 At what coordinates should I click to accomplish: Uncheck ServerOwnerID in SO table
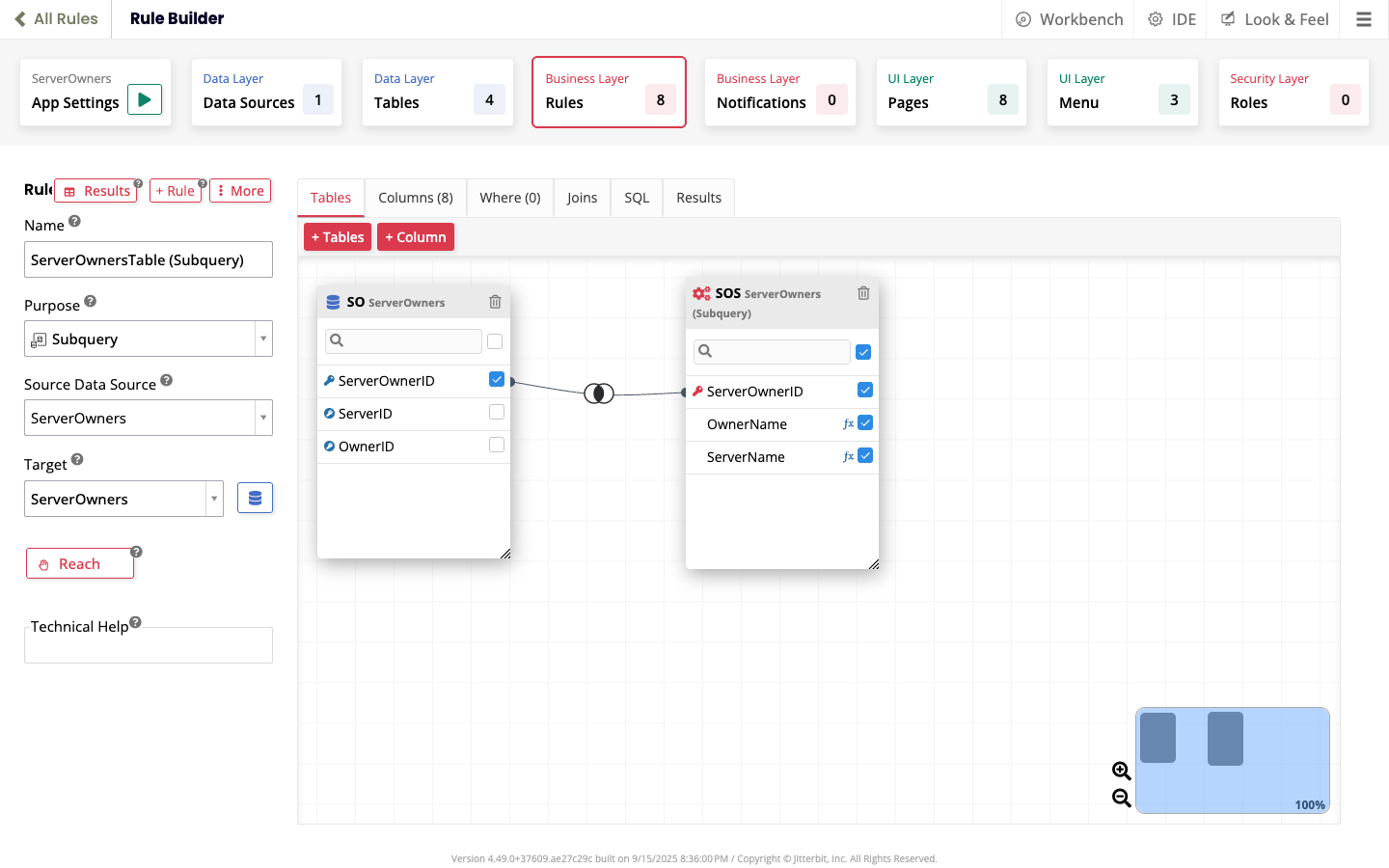tap(497, 380)
